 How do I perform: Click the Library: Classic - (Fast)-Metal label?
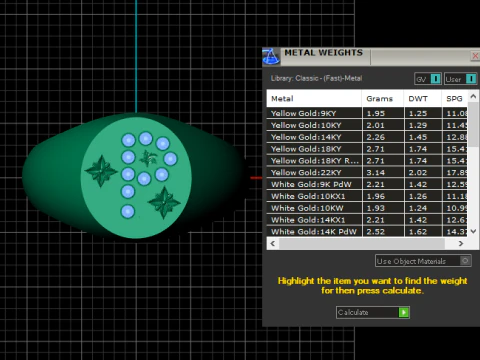click(316, 78)
